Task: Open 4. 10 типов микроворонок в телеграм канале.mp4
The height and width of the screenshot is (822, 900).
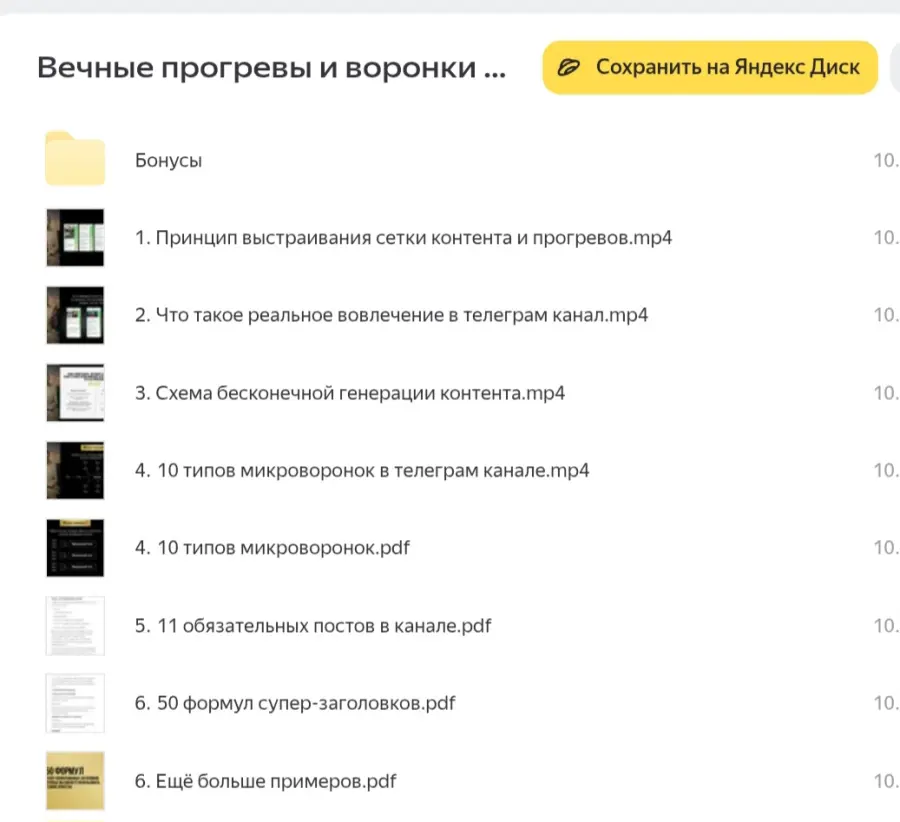Action: coord(362,470)
